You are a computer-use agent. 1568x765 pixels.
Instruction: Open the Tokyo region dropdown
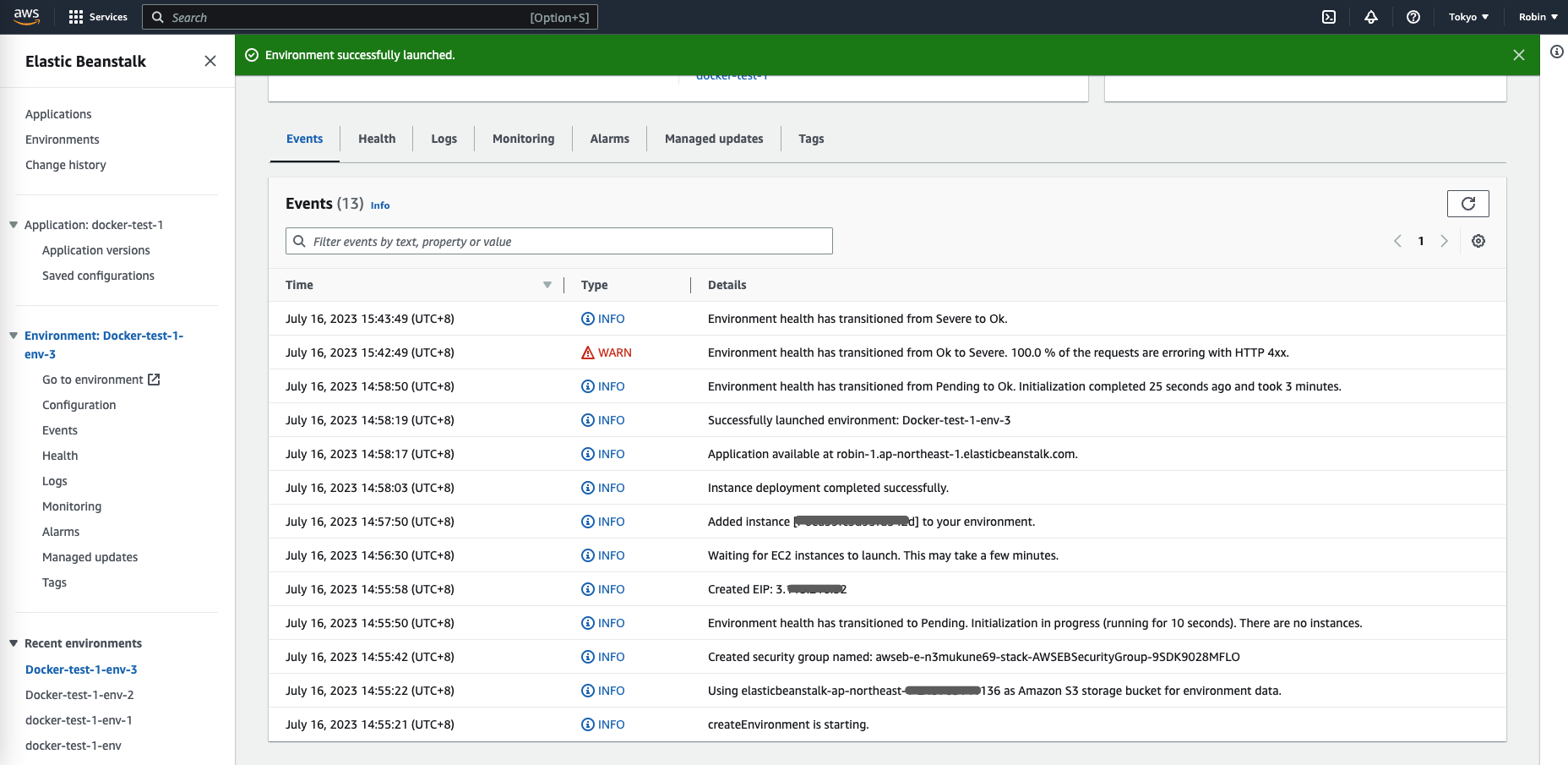[1468, 17]
